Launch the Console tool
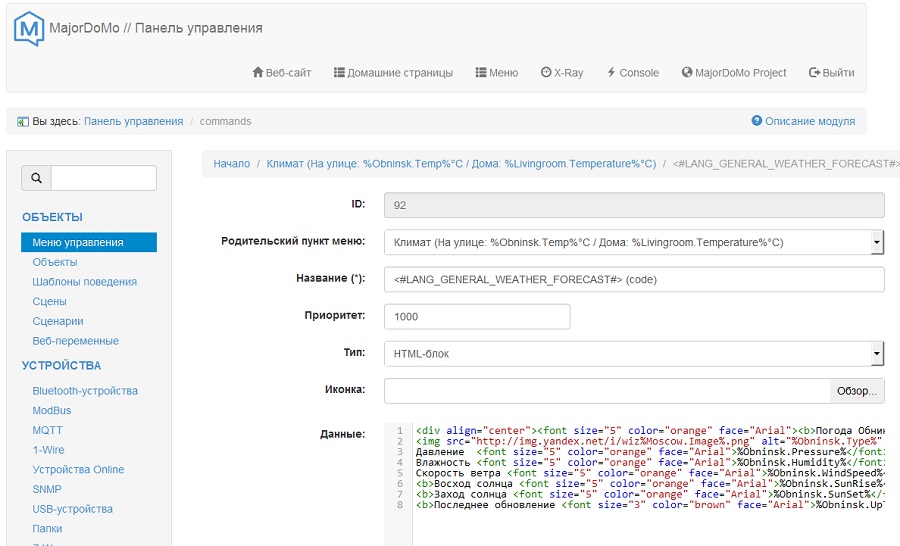 [x=633, y=73]
